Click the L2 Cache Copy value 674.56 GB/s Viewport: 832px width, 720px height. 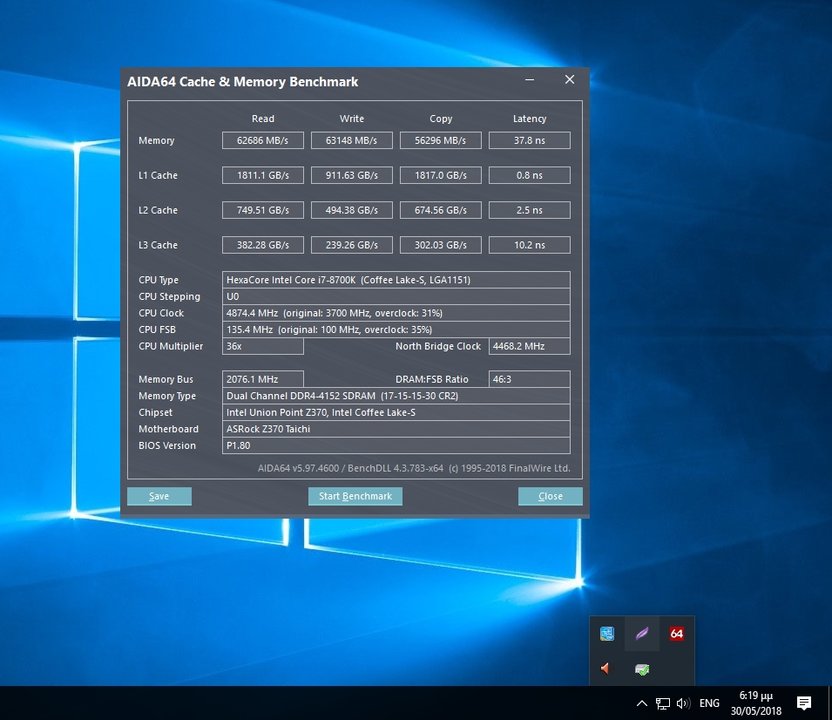click(x=440, y=210)
